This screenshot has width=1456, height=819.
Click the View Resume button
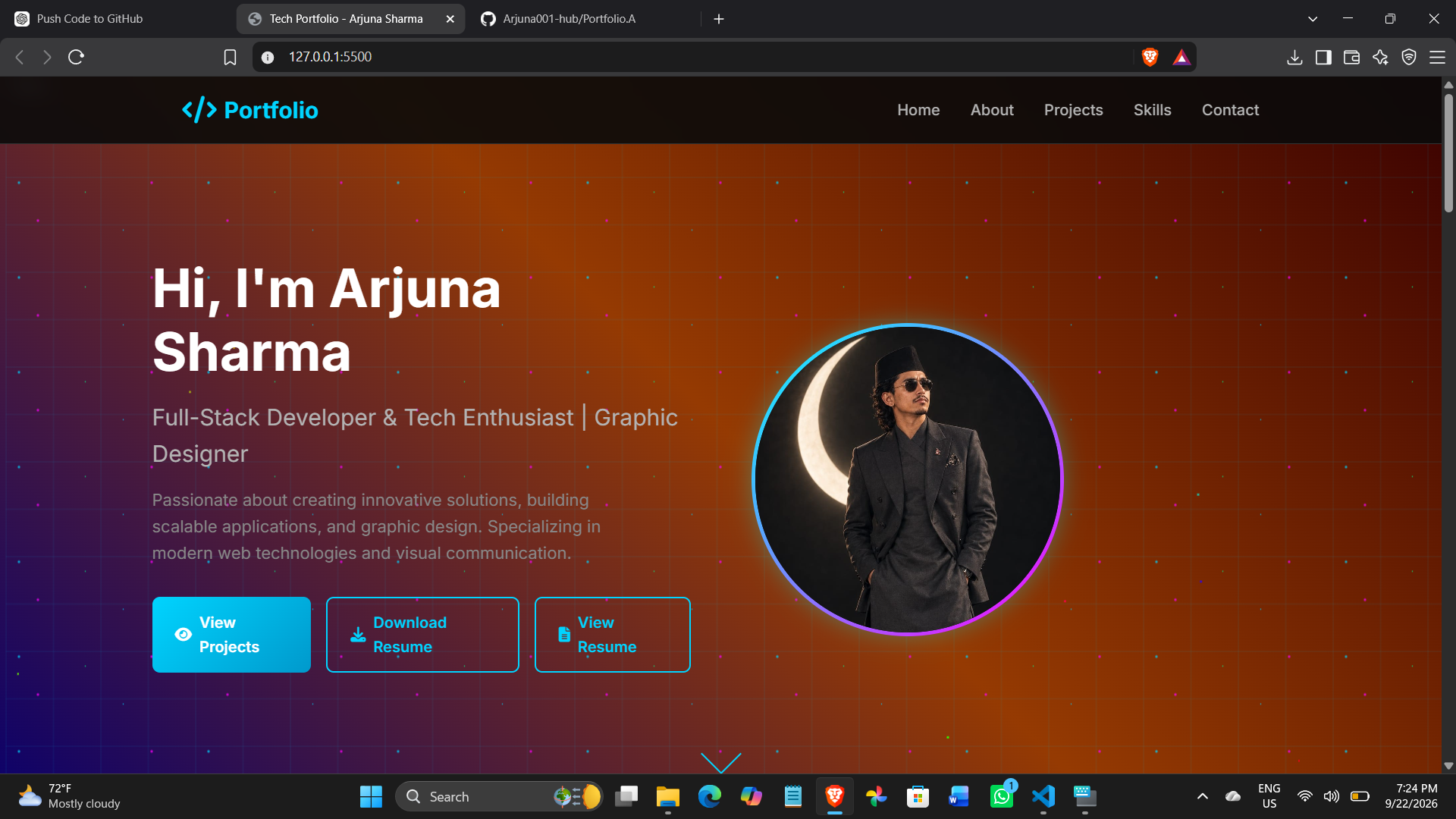pyautogui.click(x=613, y=635)
